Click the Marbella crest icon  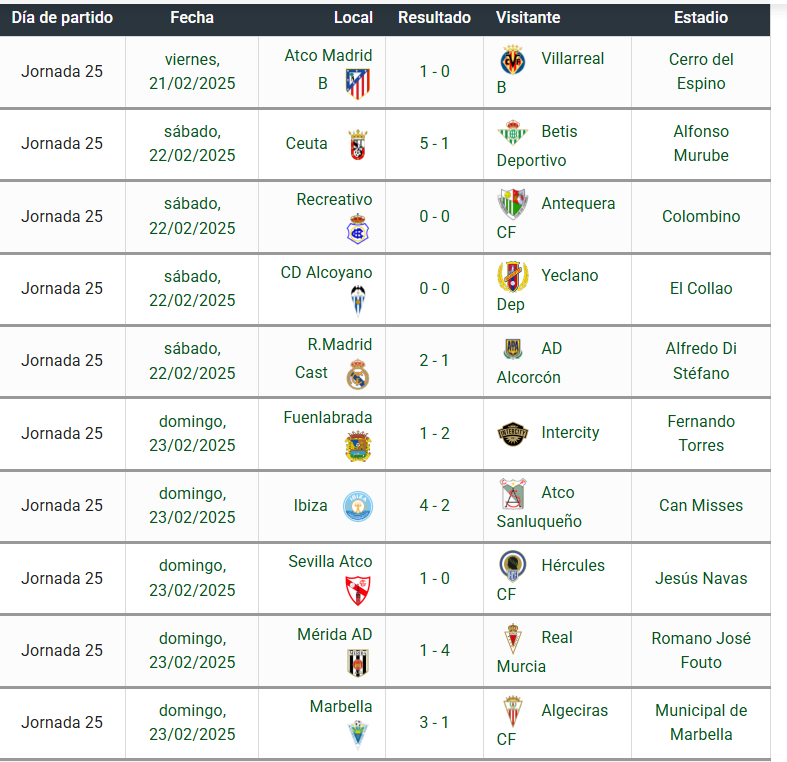click(358, 735)
